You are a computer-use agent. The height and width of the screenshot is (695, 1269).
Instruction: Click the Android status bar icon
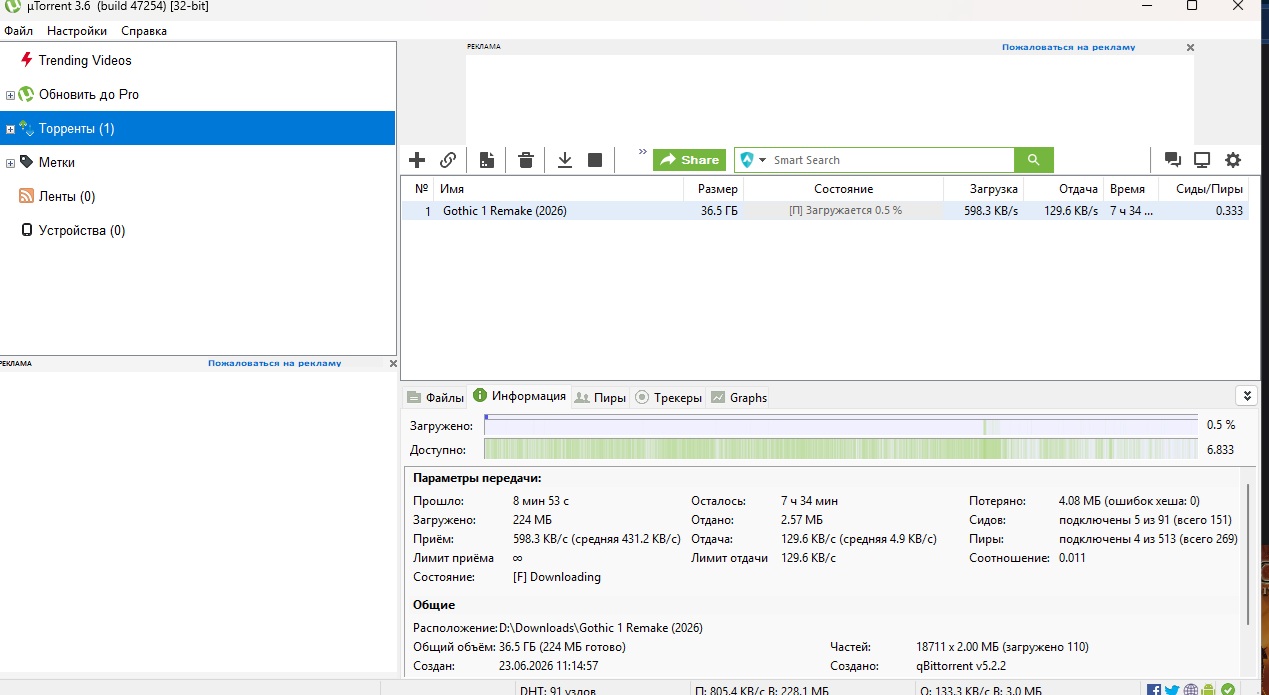coord(1208,690)
